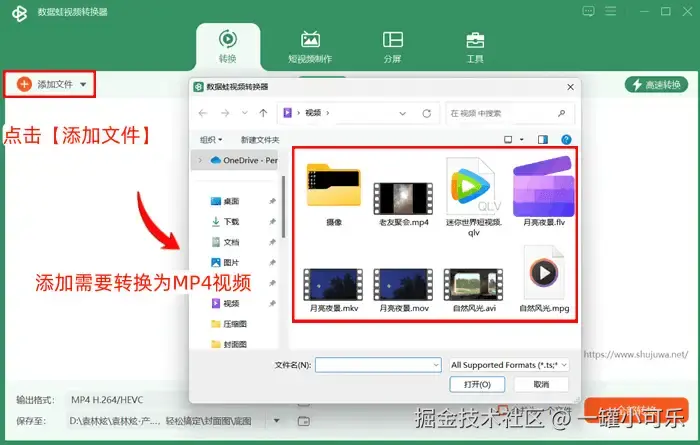Screen dimensions: 700x445
Task: Open the 工具 toolbox tab
Action: (x=475, y=47)
